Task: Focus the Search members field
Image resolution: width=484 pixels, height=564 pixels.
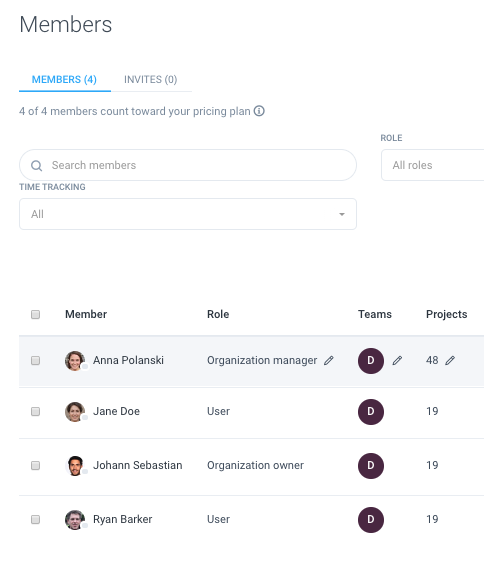Action: 188,165
